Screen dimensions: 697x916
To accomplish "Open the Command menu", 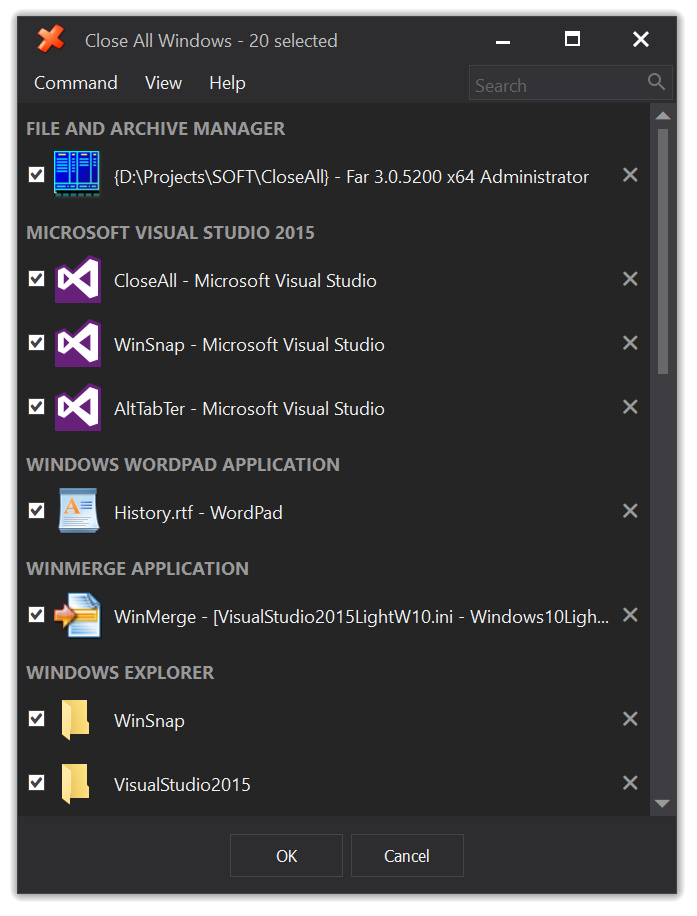I will tap(75, 83).
